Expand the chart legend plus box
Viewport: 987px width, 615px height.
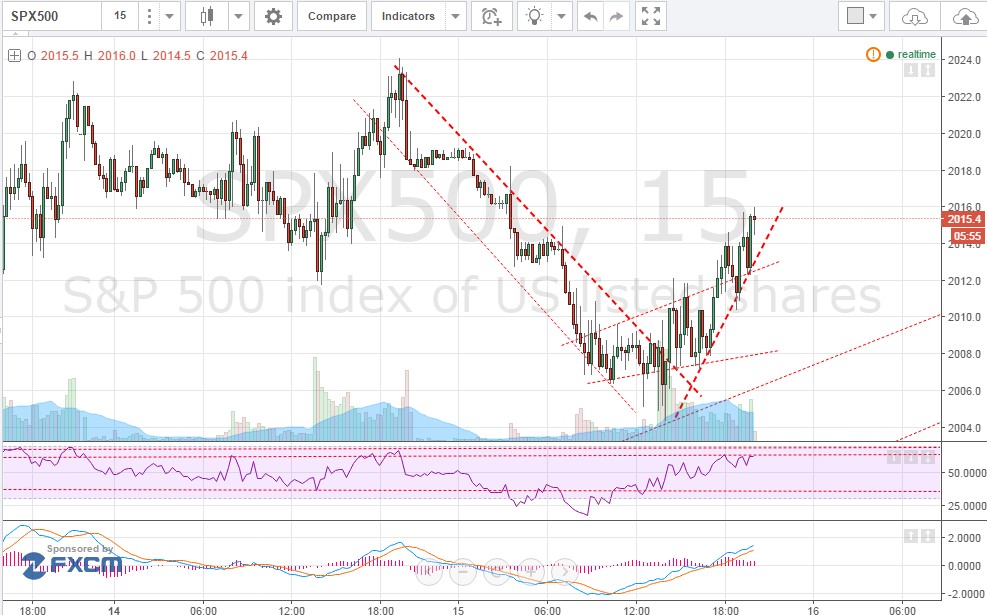[14, 55]
